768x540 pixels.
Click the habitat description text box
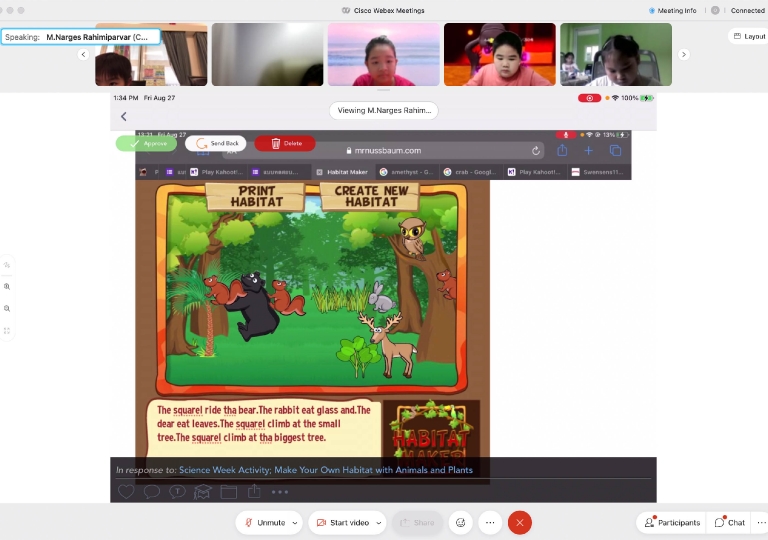coord(264,427)
